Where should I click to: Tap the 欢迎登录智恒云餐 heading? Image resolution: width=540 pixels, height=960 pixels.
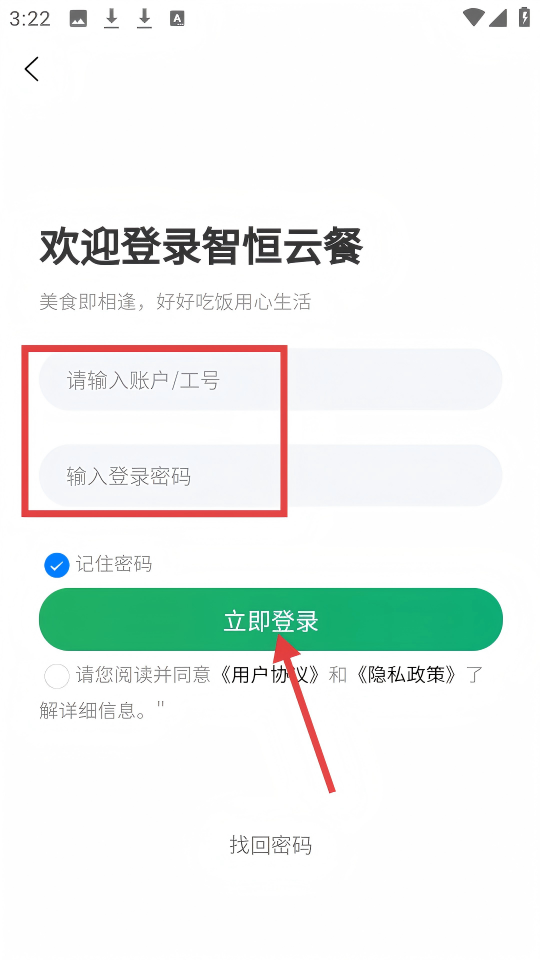pos(201,247)
